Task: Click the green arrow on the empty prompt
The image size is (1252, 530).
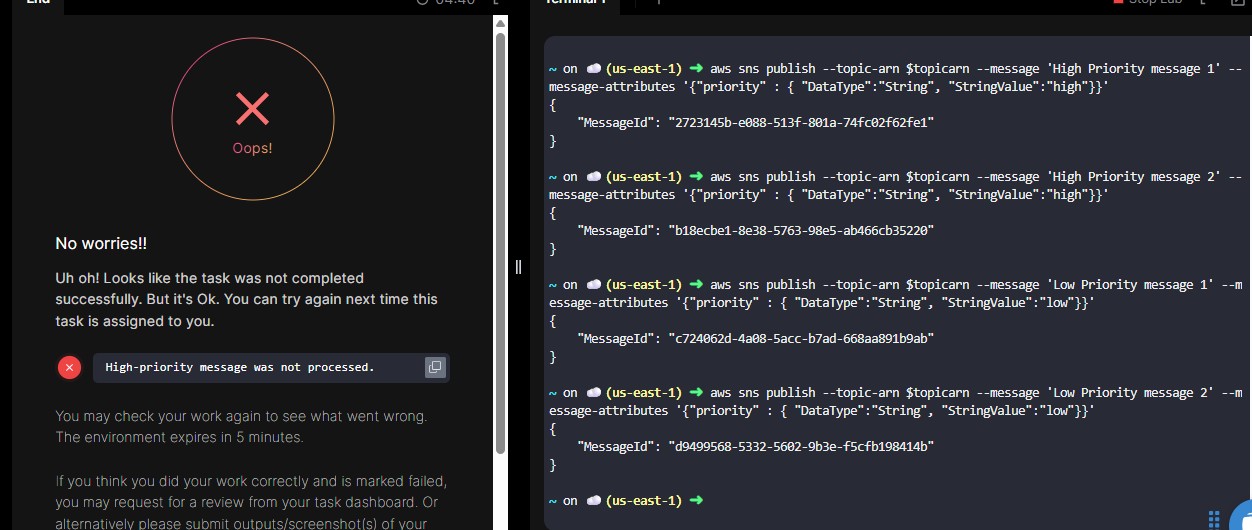Action: tap(696, 500)
